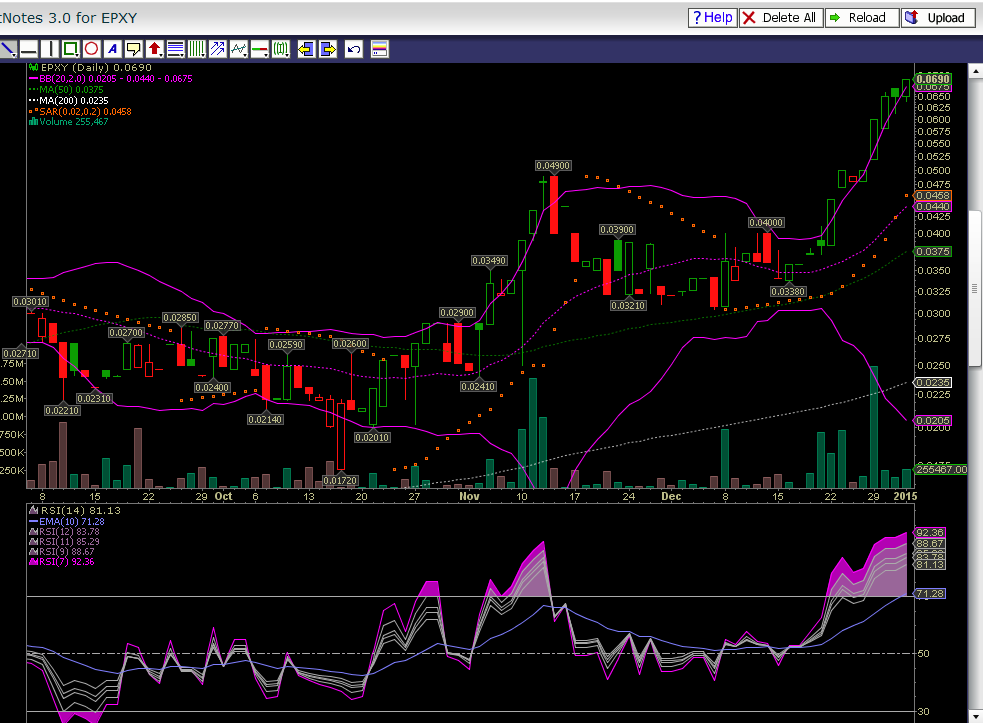983x723 pixels.
Task: Click the 0.02900 price label
Action: 457,312
